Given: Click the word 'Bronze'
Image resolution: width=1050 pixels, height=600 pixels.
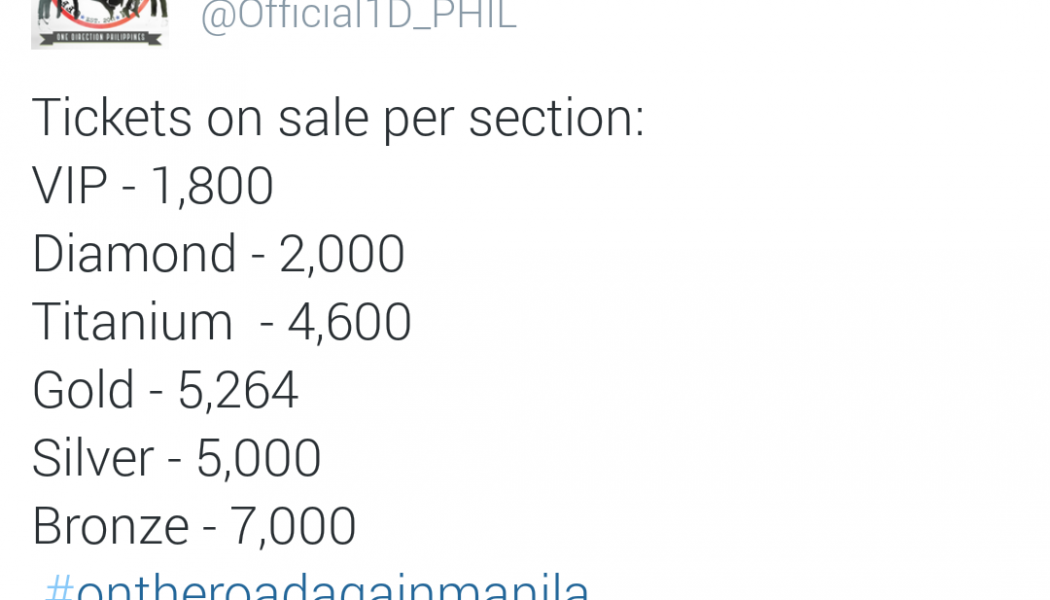Looking at the screenshot, I should [111, 527].
